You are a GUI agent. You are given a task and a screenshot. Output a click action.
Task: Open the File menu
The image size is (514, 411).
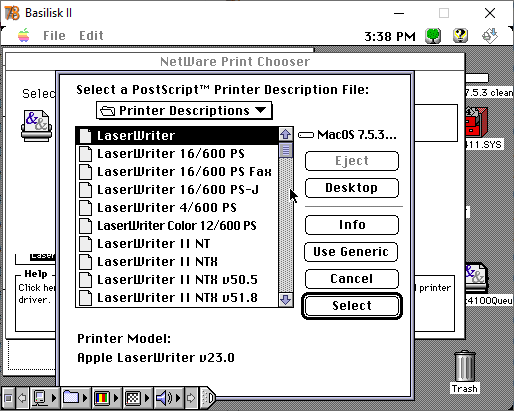[54, 36]
